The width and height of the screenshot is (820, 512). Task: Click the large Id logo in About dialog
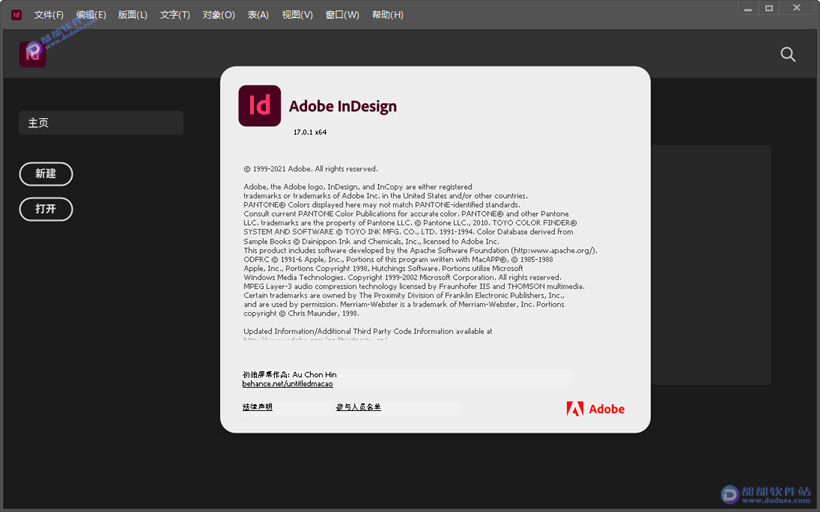(x=259, y=106)
